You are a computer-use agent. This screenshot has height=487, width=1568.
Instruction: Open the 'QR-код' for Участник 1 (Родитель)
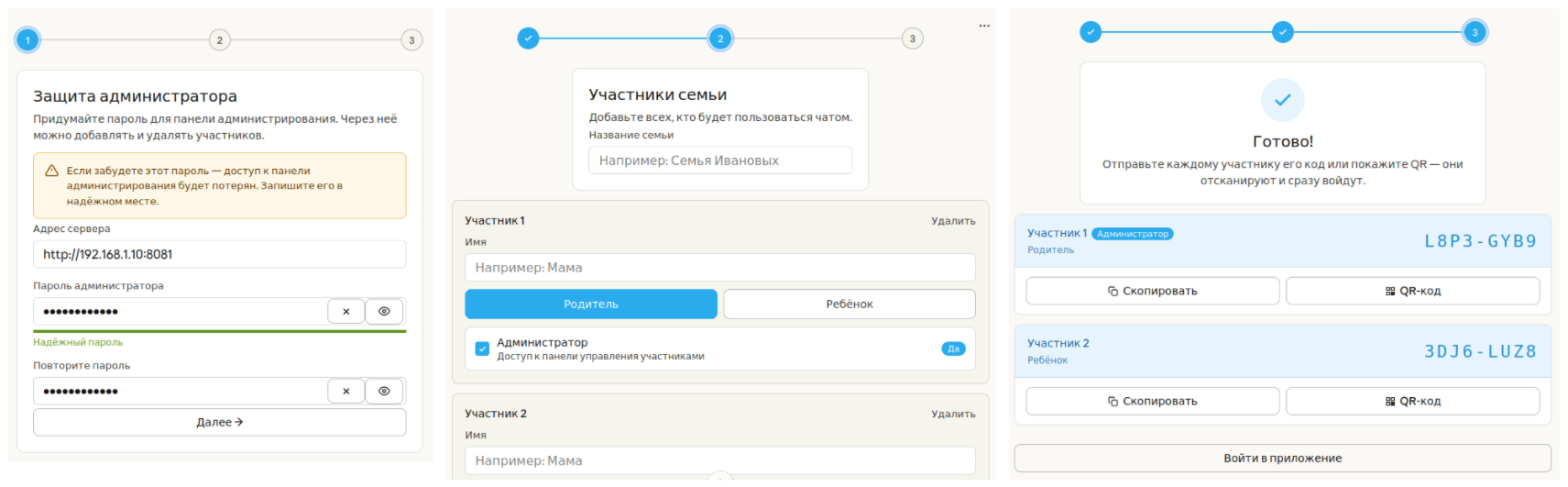(x=1413, y=291)
